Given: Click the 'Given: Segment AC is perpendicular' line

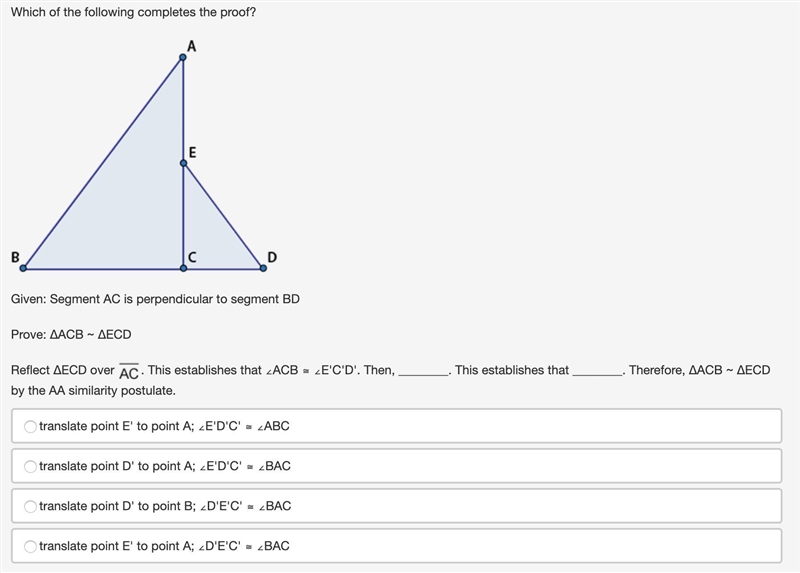Looking at the screenshot, I should (x=155, y=299).
